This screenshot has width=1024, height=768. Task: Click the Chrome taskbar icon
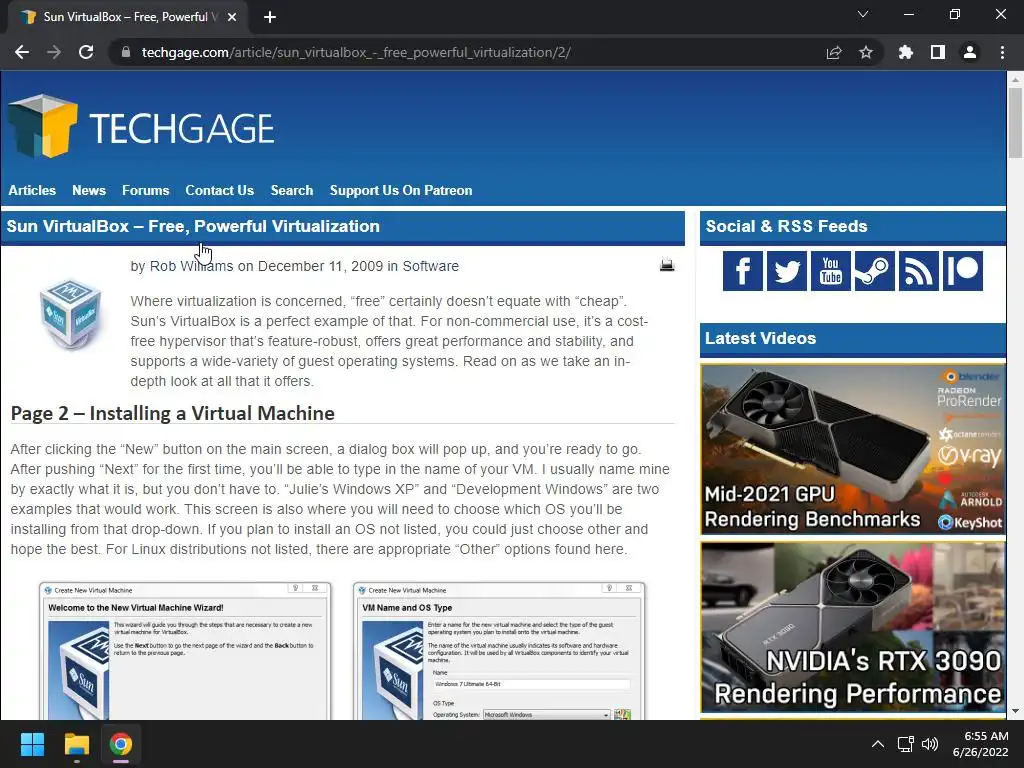click(121, 744)
